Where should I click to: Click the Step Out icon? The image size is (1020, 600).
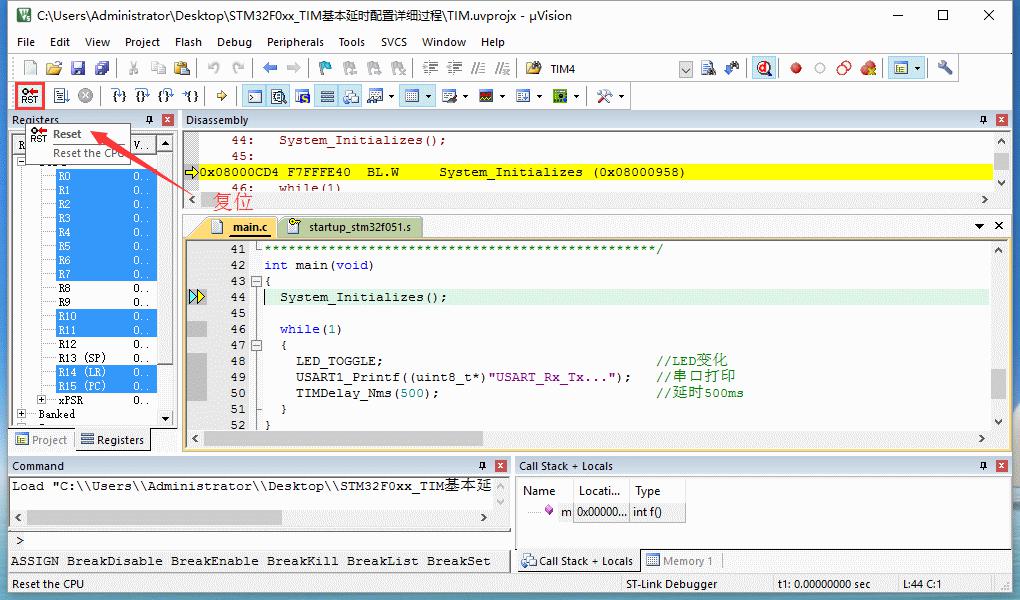pos(166,96)
